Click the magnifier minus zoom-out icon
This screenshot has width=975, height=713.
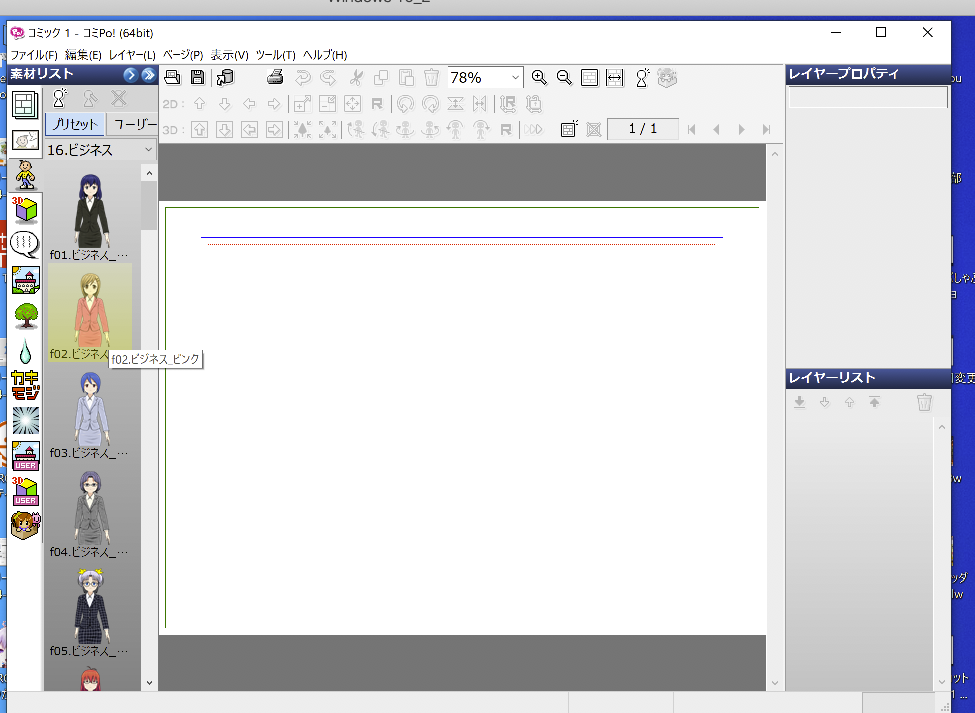pyautogui.click(x=564, y=77)
